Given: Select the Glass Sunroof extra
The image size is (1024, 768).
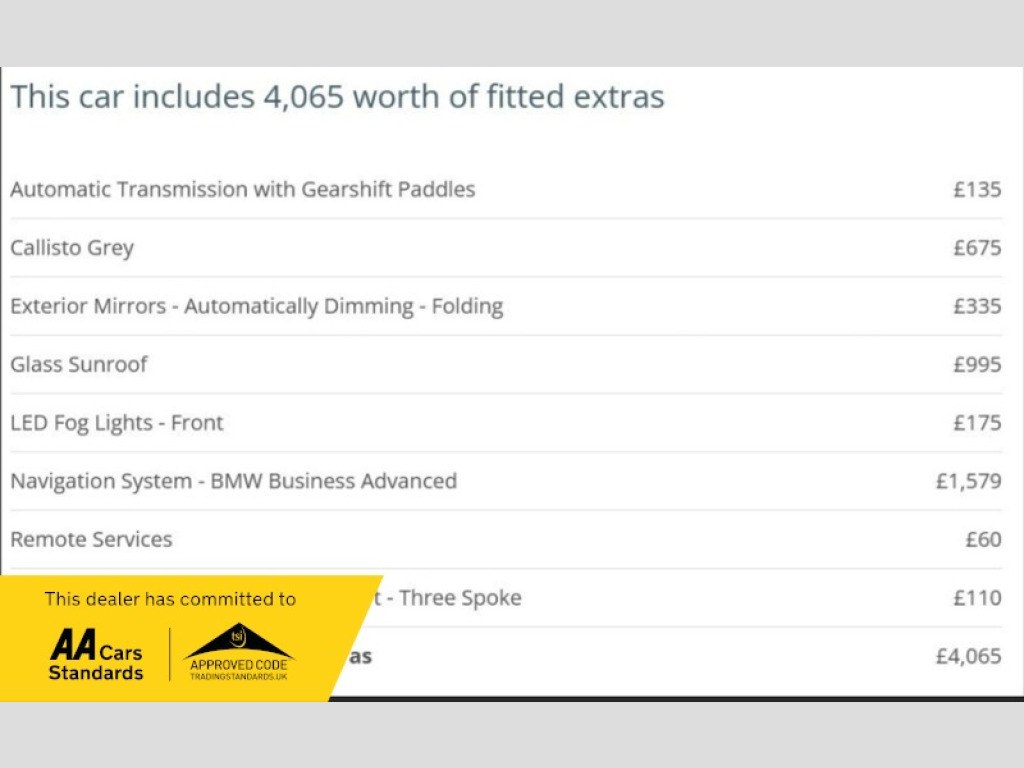Looking at the screenshot, I should (x=79, y=364).
